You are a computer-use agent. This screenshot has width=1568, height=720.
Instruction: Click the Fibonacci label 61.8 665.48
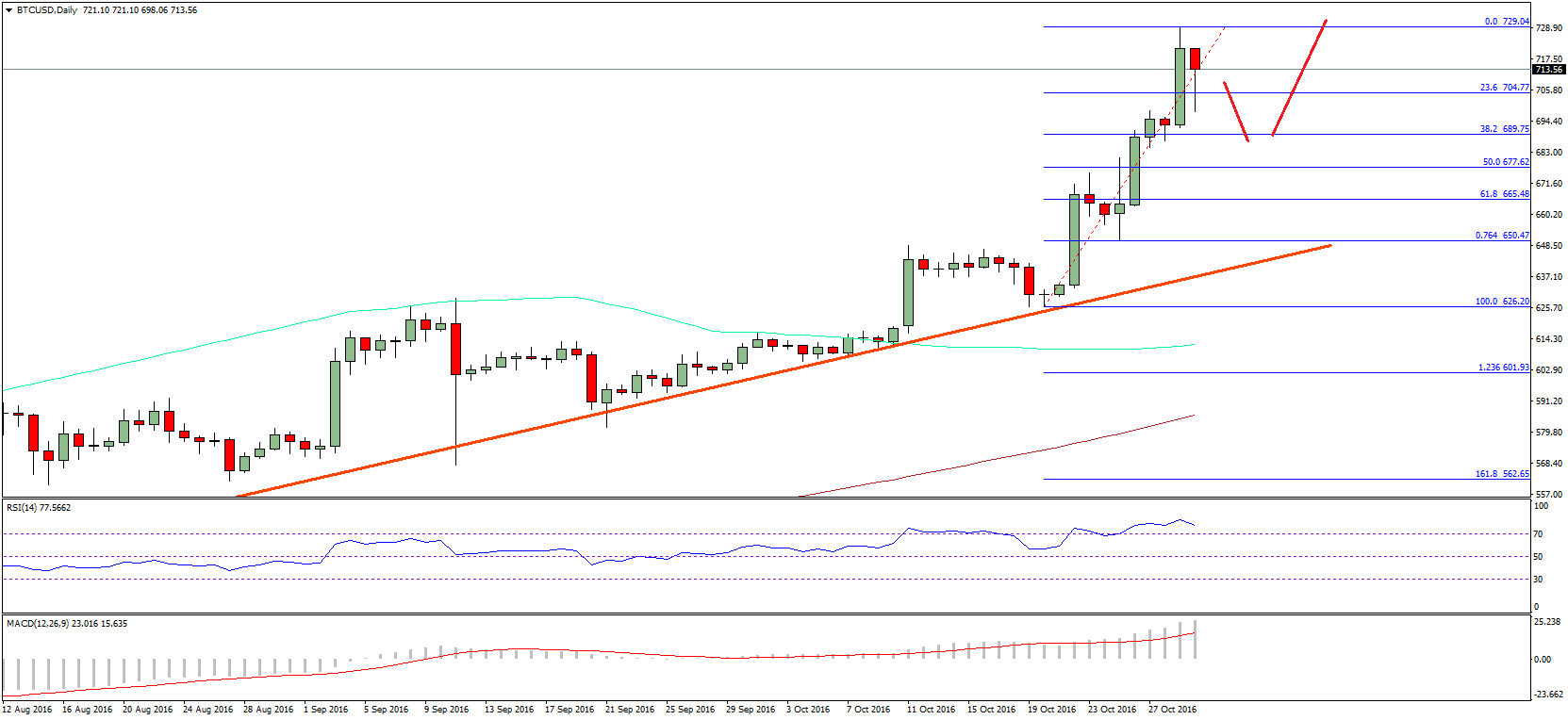(x=1505, y=194)
